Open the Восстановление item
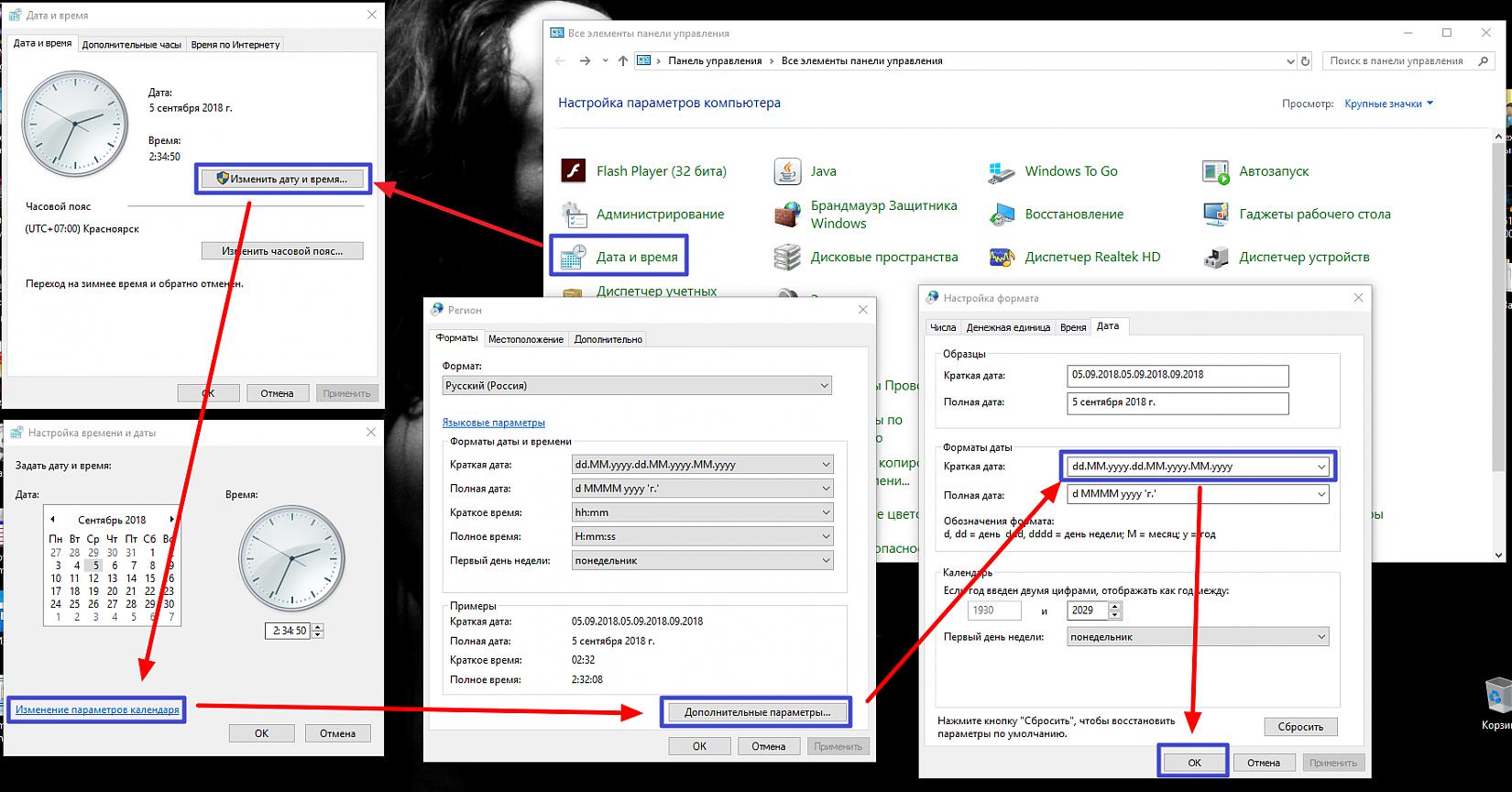This screenshot has width=1512, height=792. (1057, 214)
